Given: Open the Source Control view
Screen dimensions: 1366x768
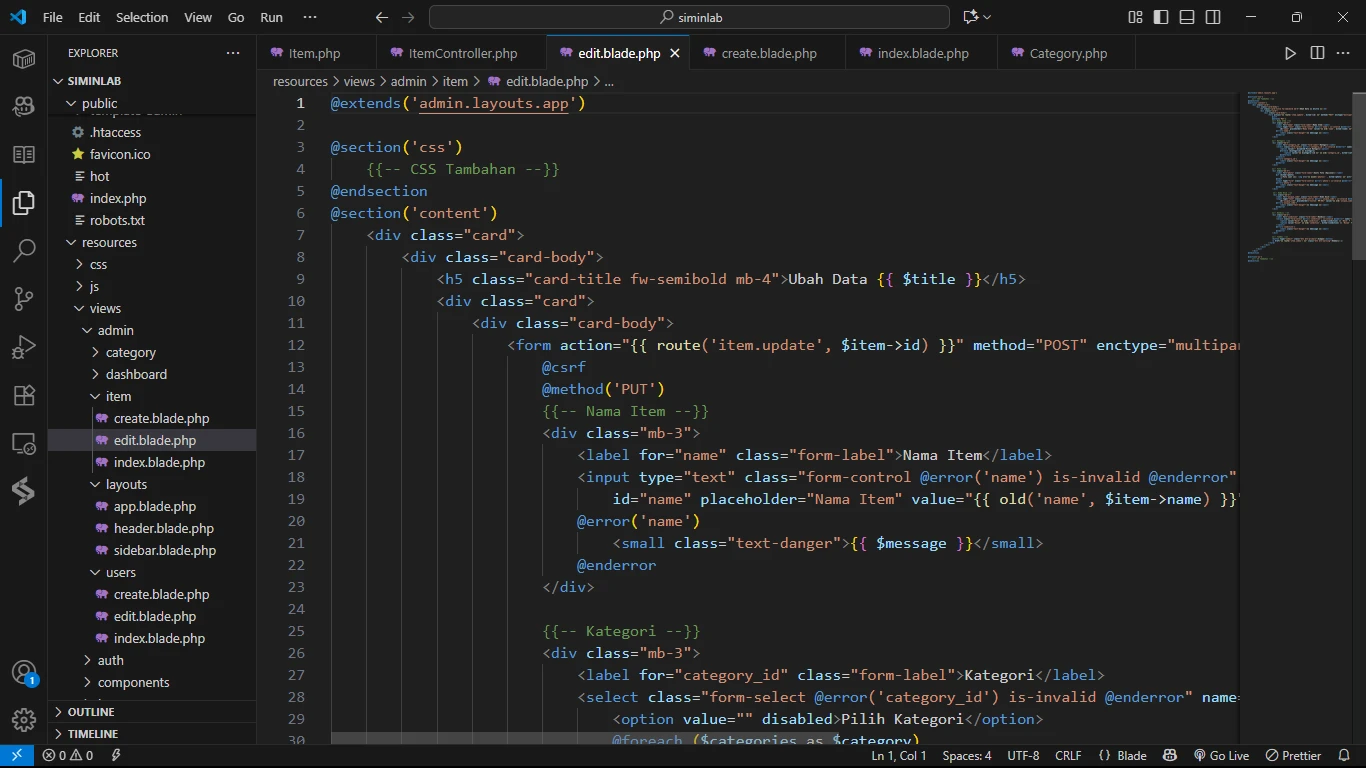Looking at the screenshot, I should coord(24,298).
